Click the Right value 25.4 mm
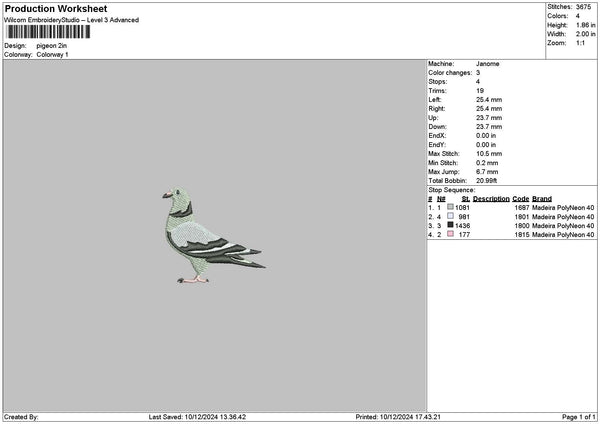This screenshot has width=600, height=424. [x=489, y=109]
